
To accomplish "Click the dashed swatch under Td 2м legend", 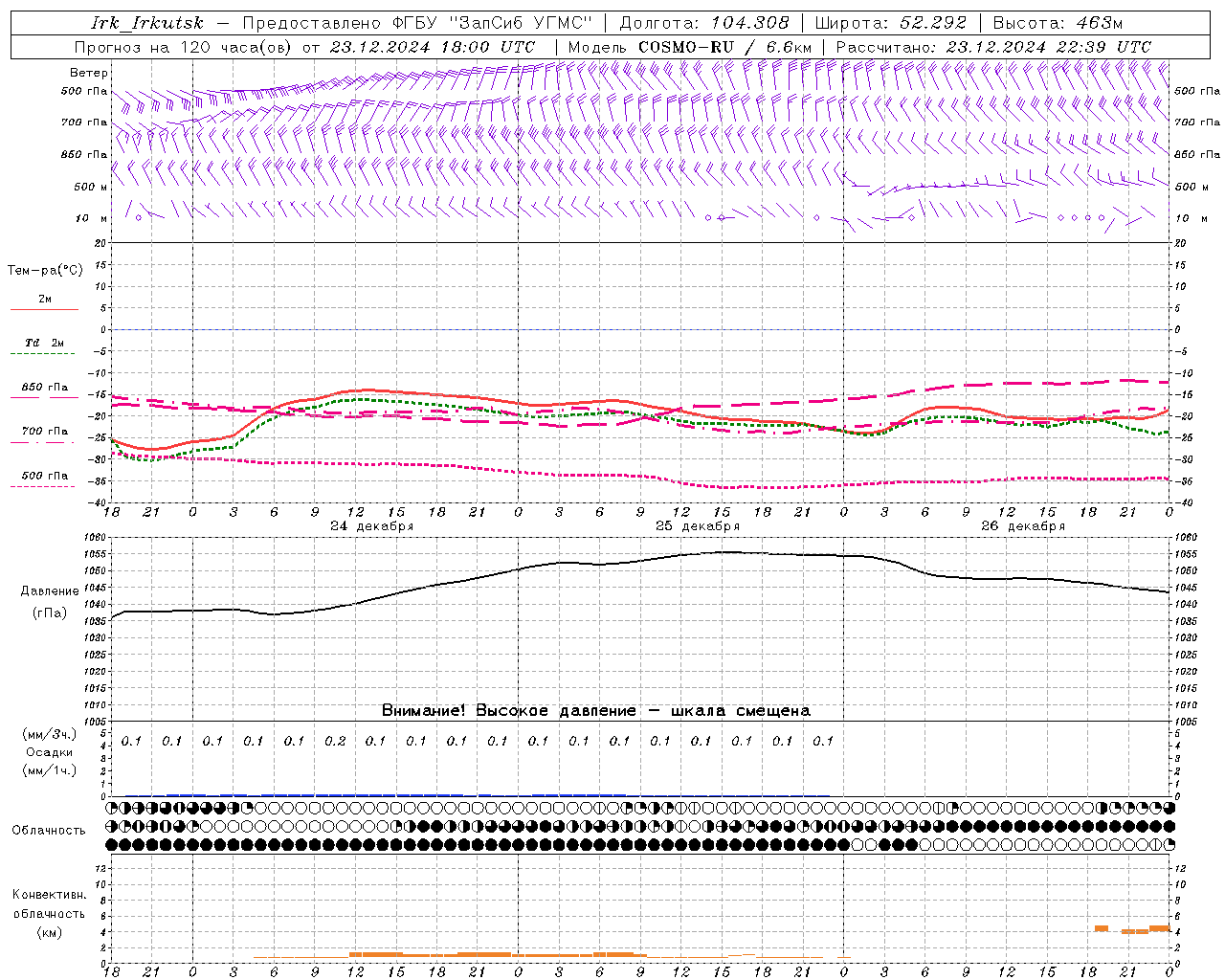I will [x=42, y=354].
